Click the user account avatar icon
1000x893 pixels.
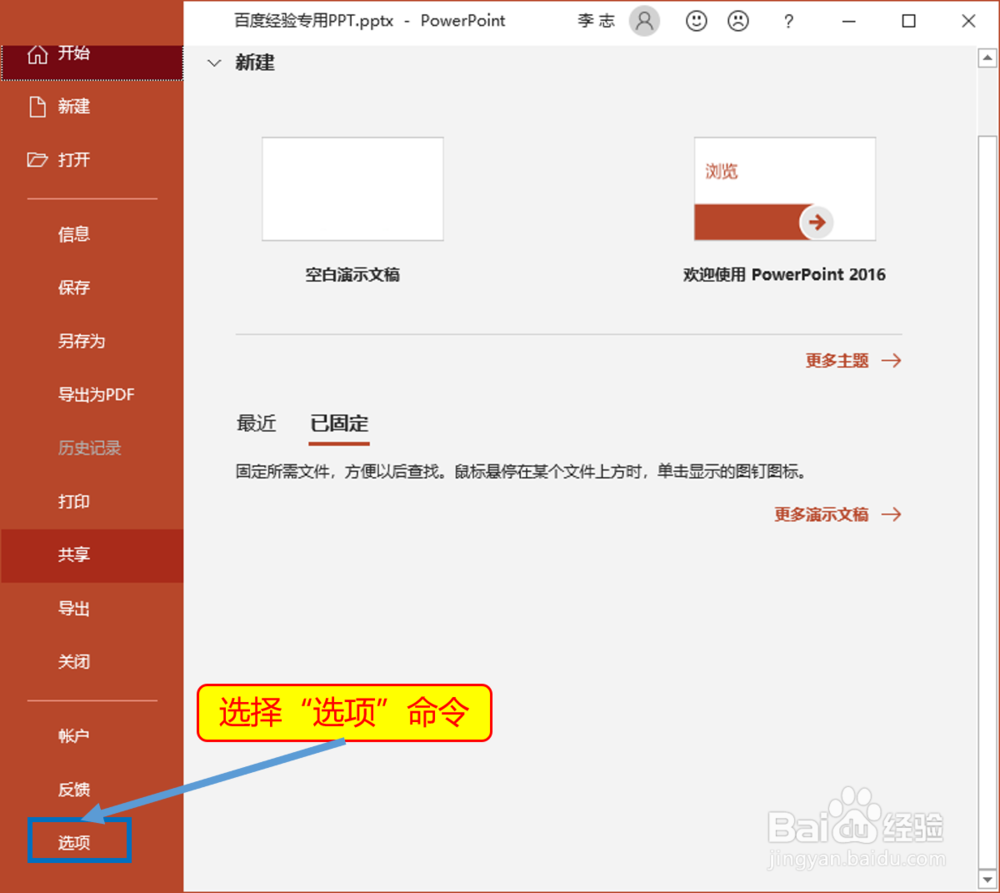pos(644,21)
